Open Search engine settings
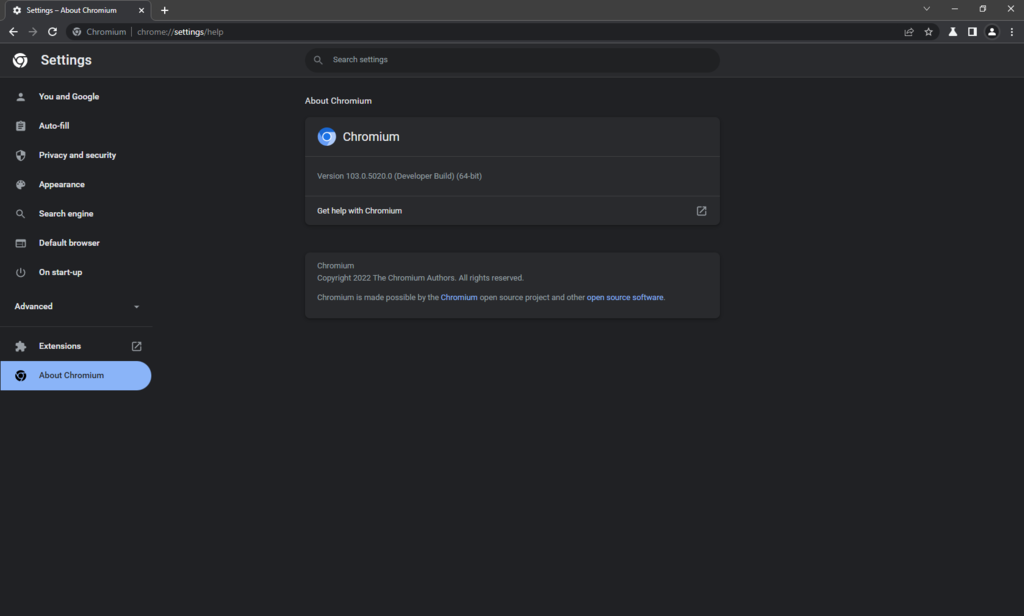The height and width of the screenshot is (616, 1024). (76, 214)
